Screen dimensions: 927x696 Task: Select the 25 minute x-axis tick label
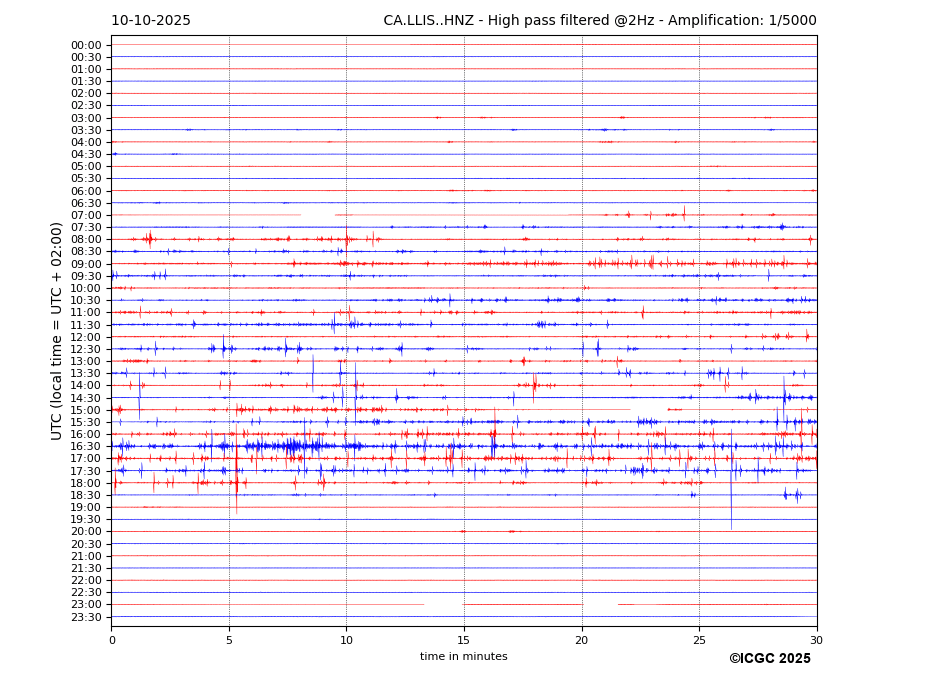[699, 640]
